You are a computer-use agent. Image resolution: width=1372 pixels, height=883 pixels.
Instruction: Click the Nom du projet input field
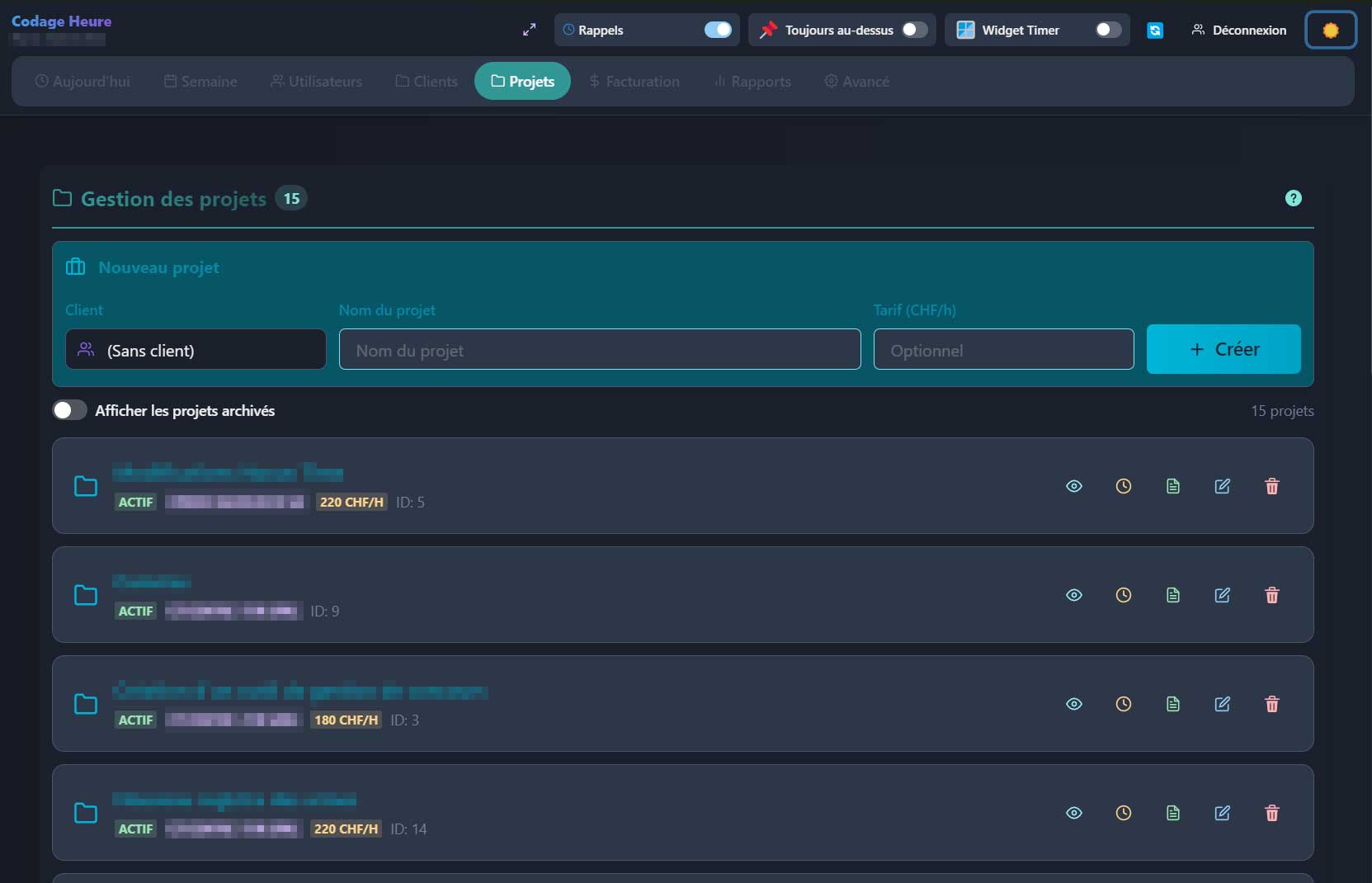[x=599, y=350]
